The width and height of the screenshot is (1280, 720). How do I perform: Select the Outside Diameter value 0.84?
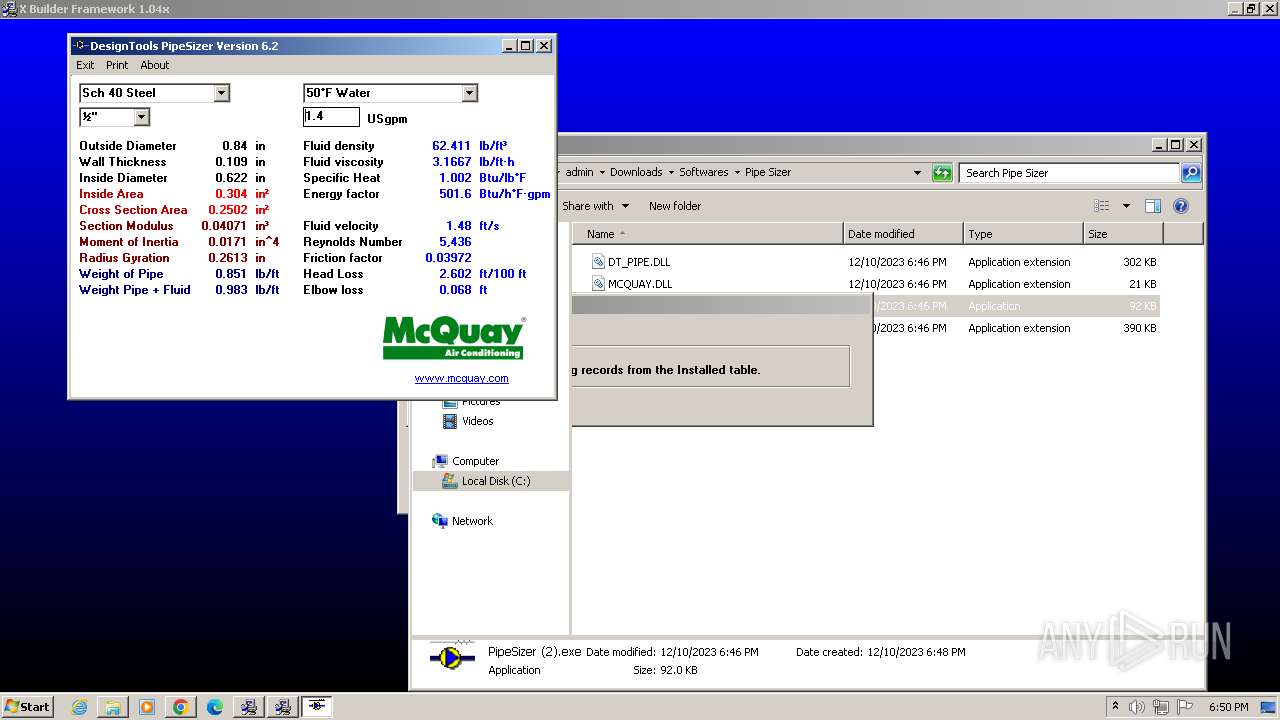(235, 146)
